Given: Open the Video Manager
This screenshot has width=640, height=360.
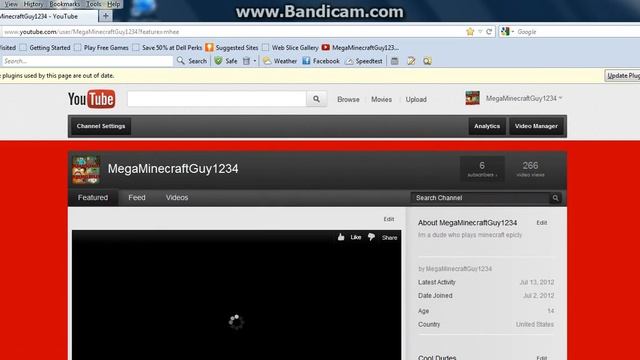Looking at the screenshot, I should pyautogui.click(x=536, y=126).
